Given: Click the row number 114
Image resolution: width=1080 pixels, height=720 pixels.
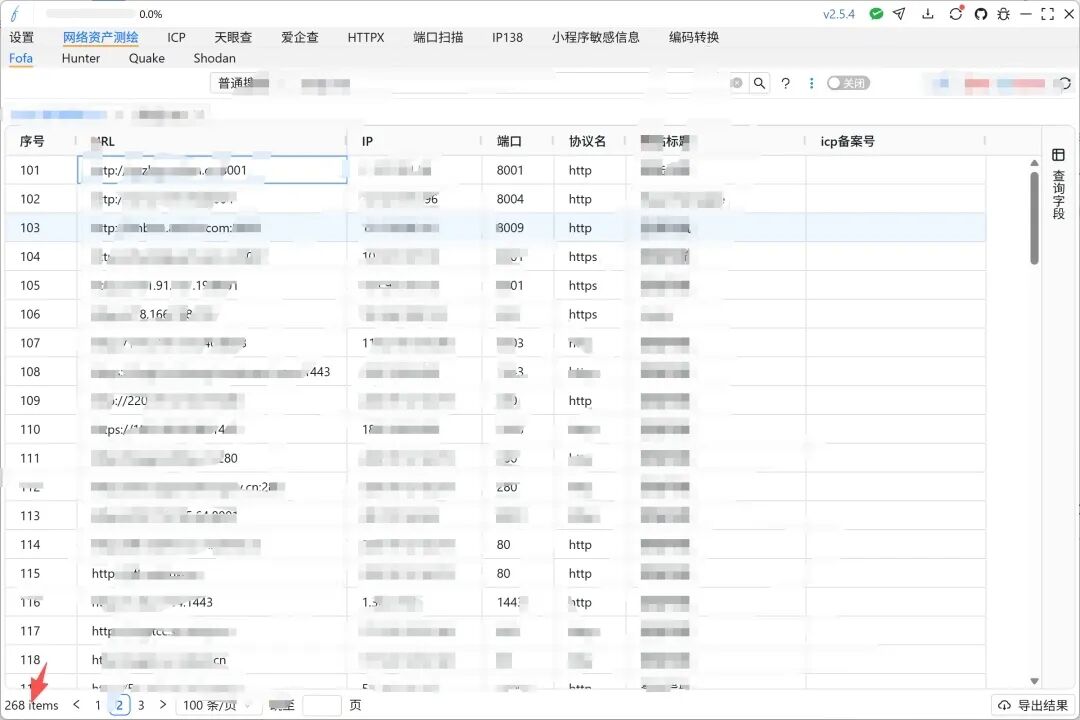Looking at the screenshot, I should (x=30, y=544).
